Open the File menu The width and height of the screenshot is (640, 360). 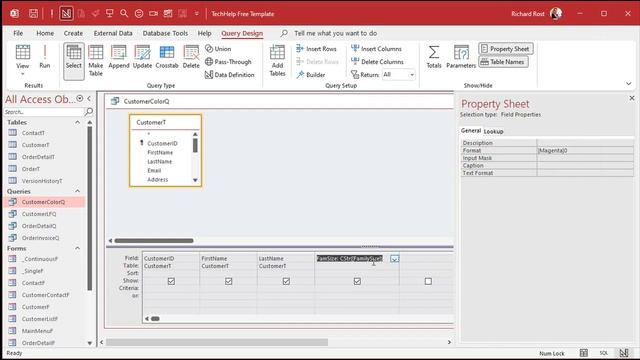click(x=18, y=33)
